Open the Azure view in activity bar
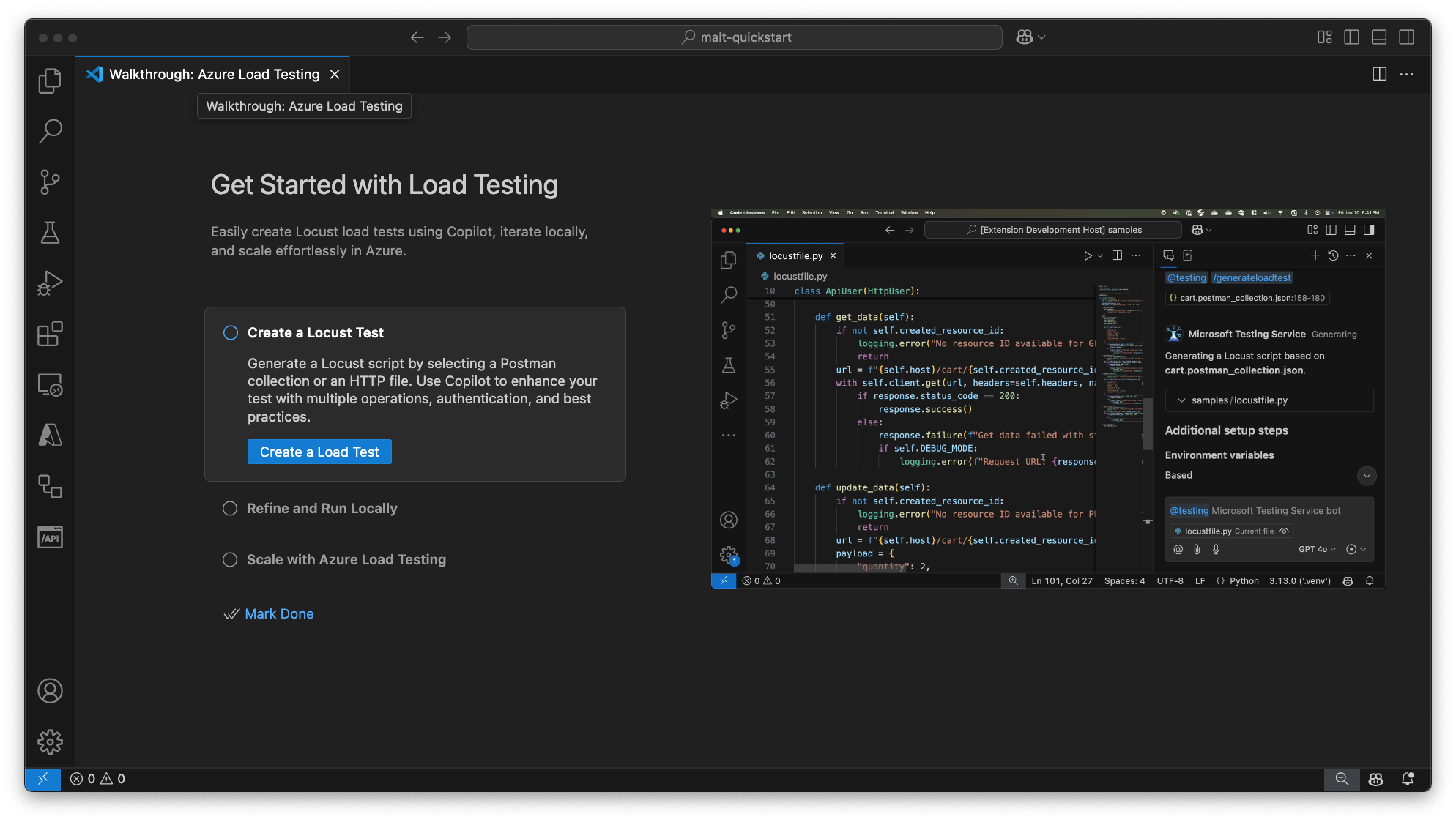This screenshot has height=822, width=1456. [50, 436]
